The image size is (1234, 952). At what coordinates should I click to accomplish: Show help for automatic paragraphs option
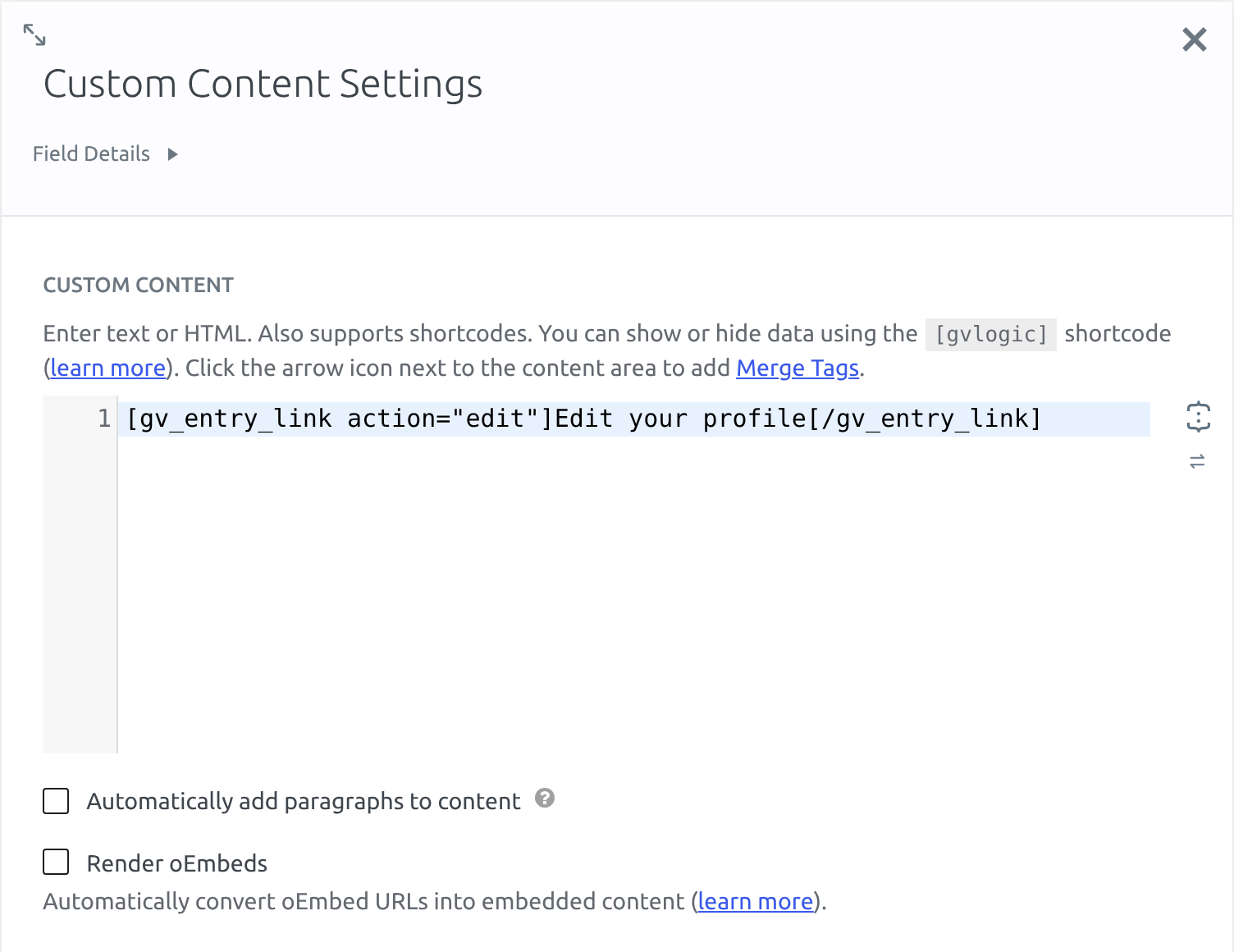click(545, 798)
